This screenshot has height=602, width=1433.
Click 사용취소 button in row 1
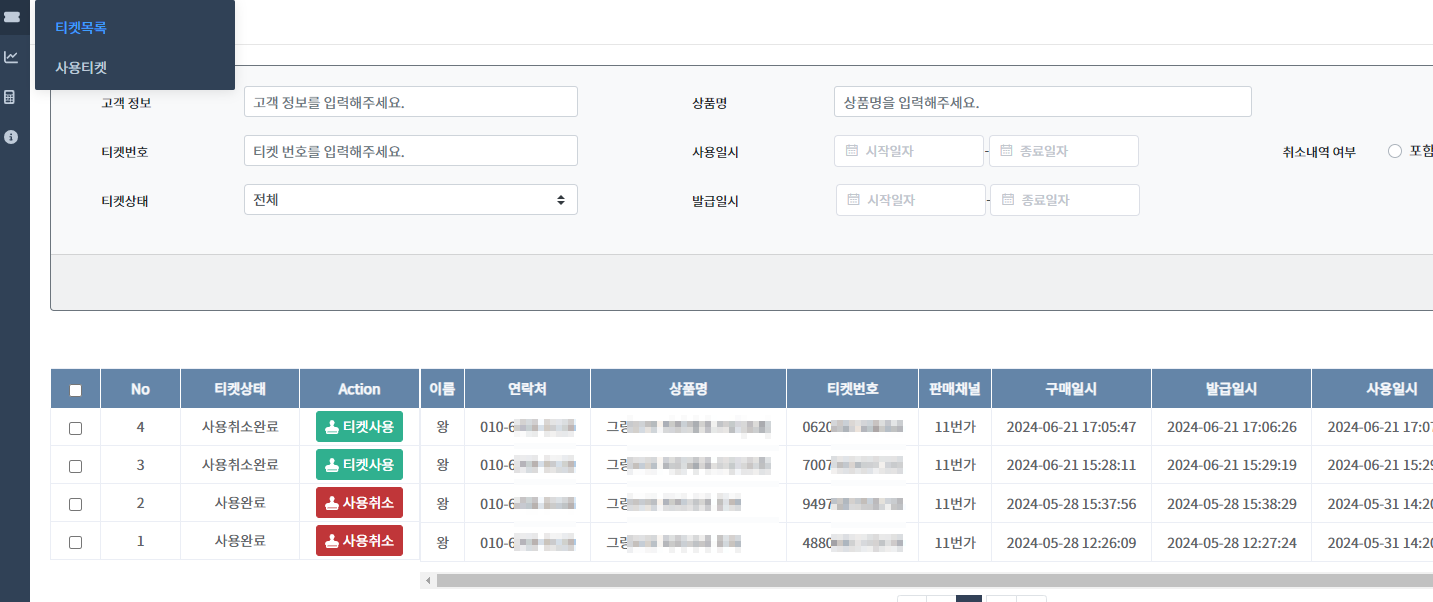point(359,541)
